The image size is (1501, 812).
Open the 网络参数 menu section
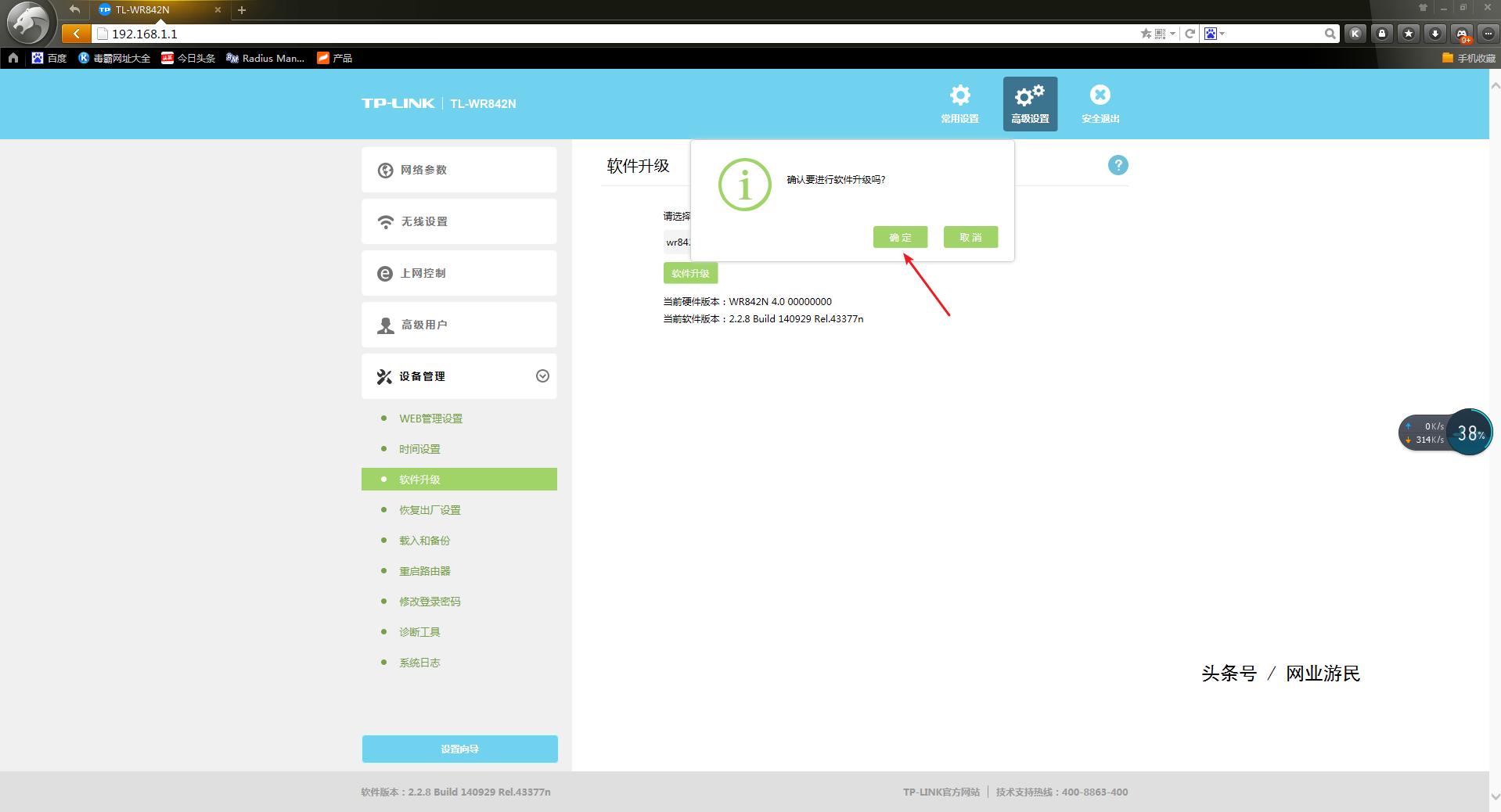tap(459, 170)
